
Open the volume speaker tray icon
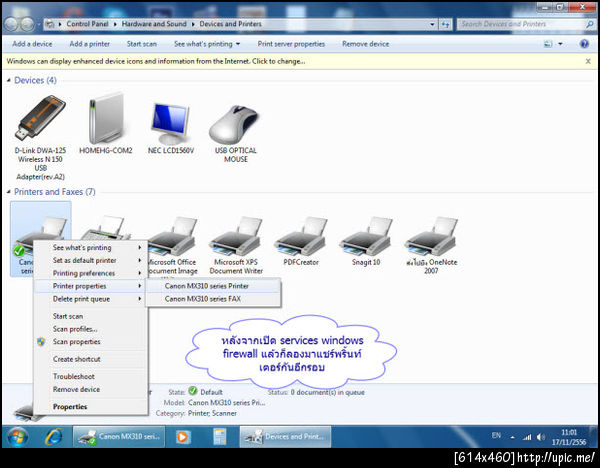tap(540, 437)
